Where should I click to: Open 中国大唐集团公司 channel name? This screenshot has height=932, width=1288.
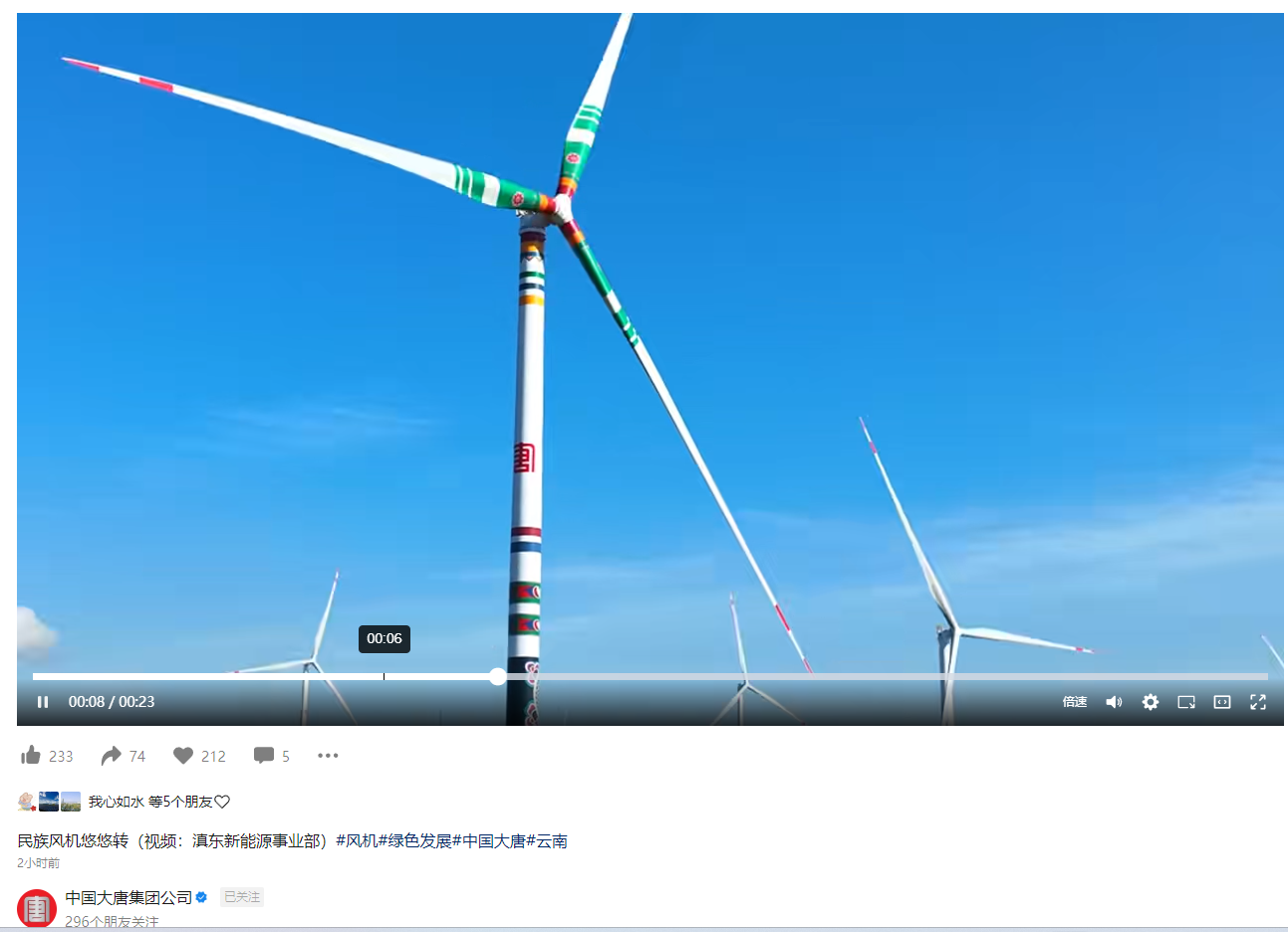[x=129, y=898]
